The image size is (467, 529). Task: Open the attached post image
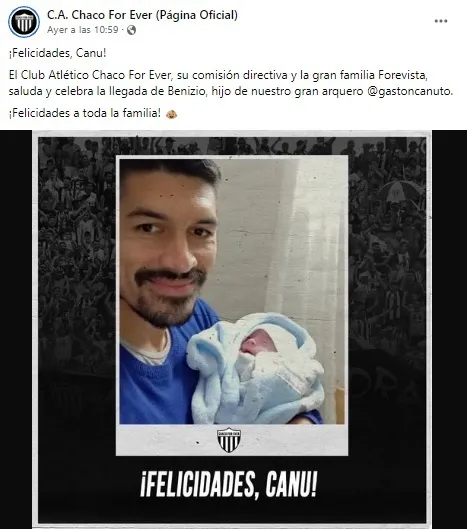click(x=232, y=329)
